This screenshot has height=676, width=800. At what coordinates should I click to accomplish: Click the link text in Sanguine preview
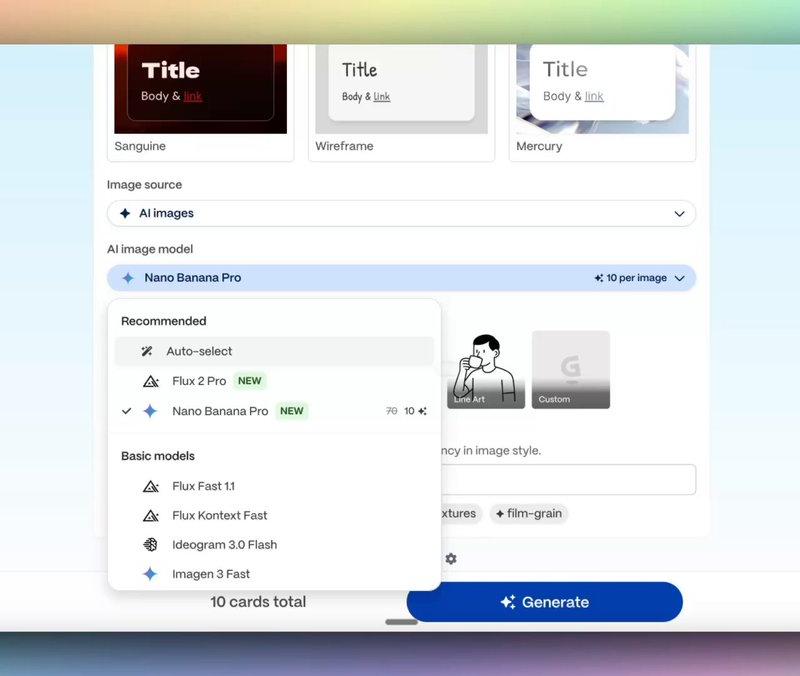pyautogui.click(x=193, y=96)
